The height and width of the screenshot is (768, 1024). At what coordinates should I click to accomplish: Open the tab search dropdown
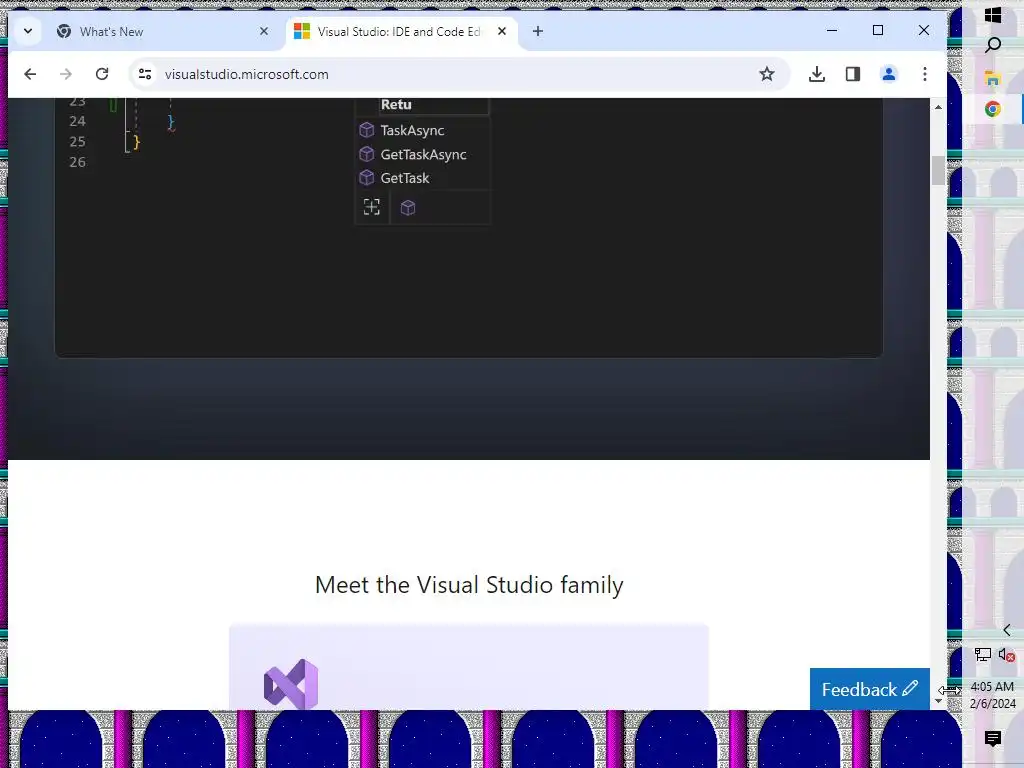point(28,31)
